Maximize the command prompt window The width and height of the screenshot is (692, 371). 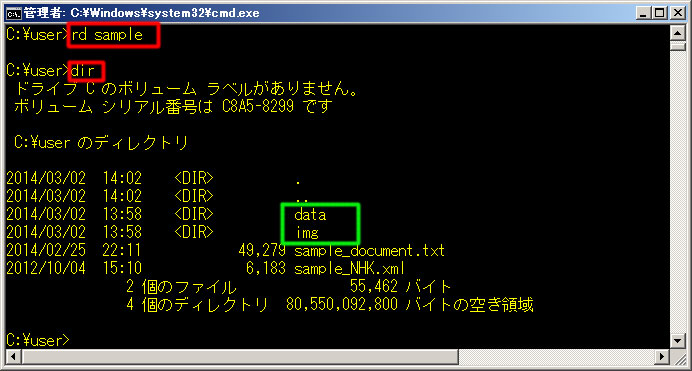[660, 13]
